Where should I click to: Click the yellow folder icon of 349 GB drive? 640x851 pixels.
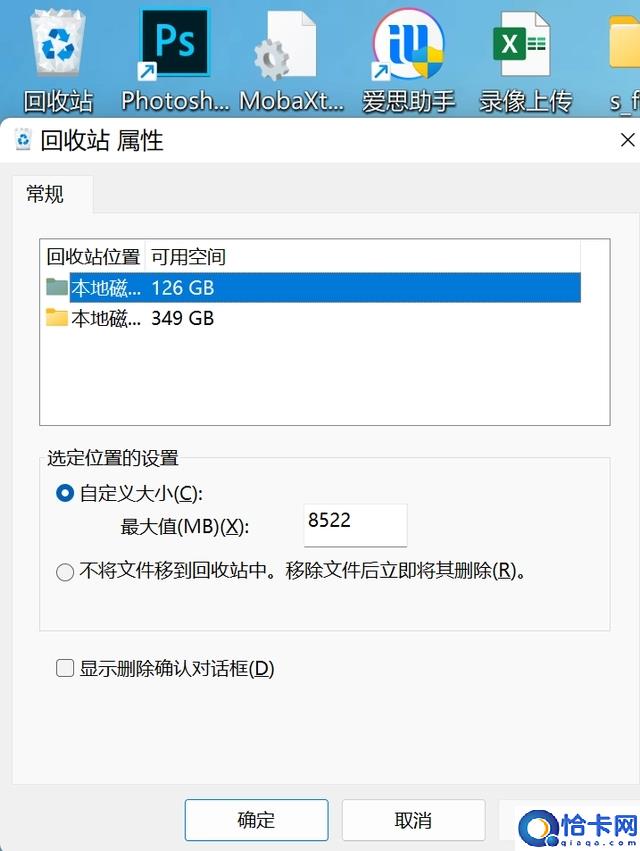tap(57, 317)
